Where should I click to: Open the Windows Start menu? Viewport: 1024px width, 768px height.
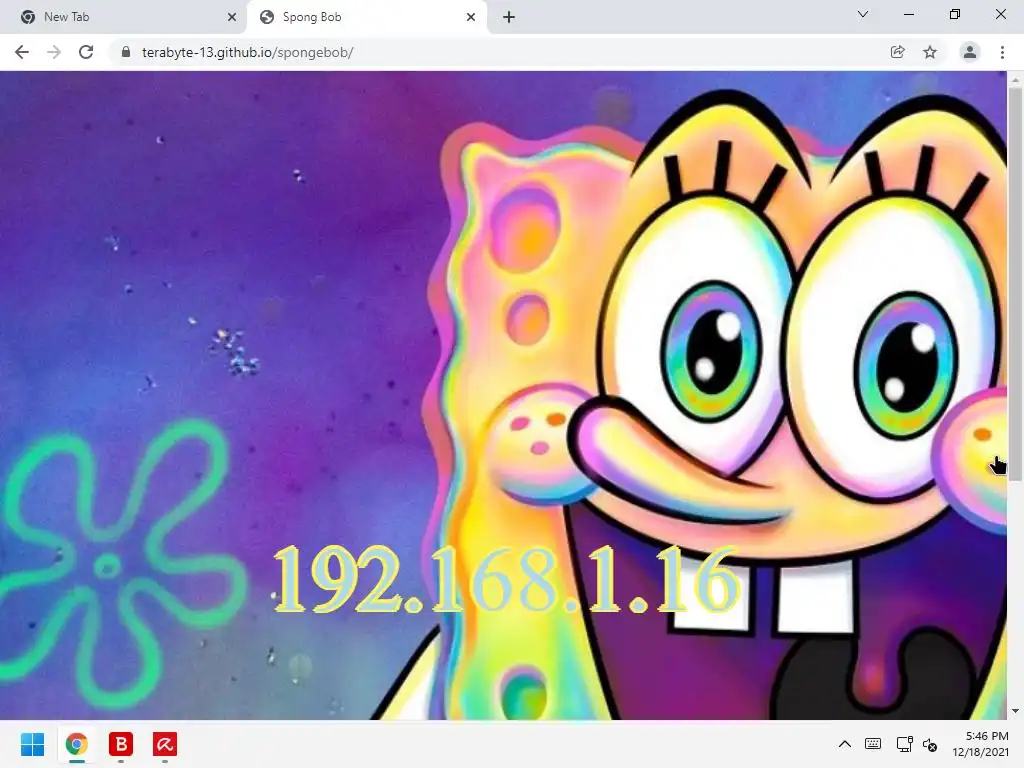(x=32, y=744)
